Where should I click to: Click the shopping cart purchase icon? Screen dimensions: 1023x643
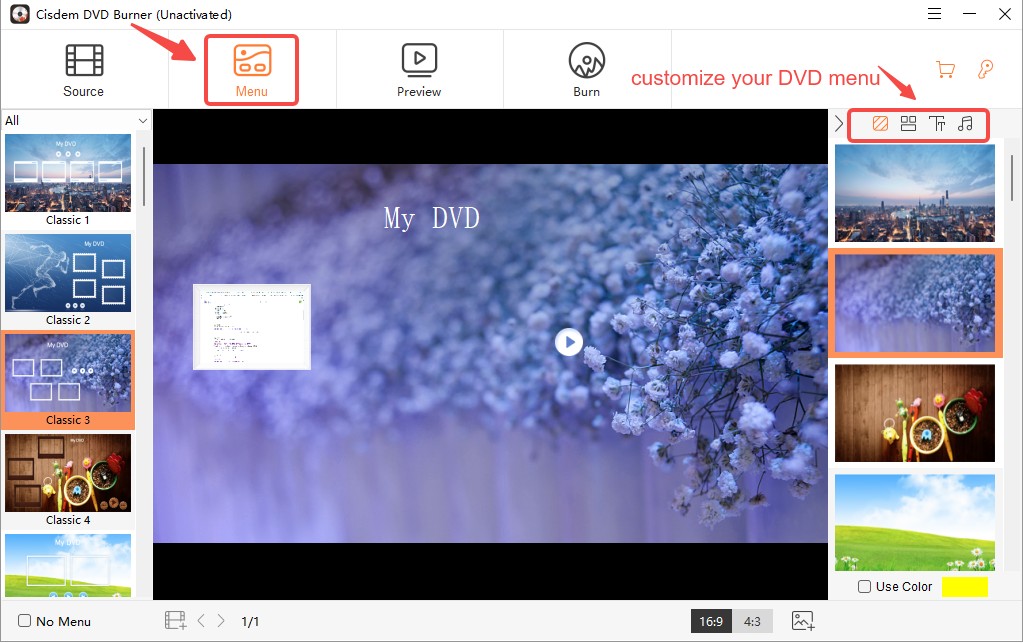click(x=944, y=69)
